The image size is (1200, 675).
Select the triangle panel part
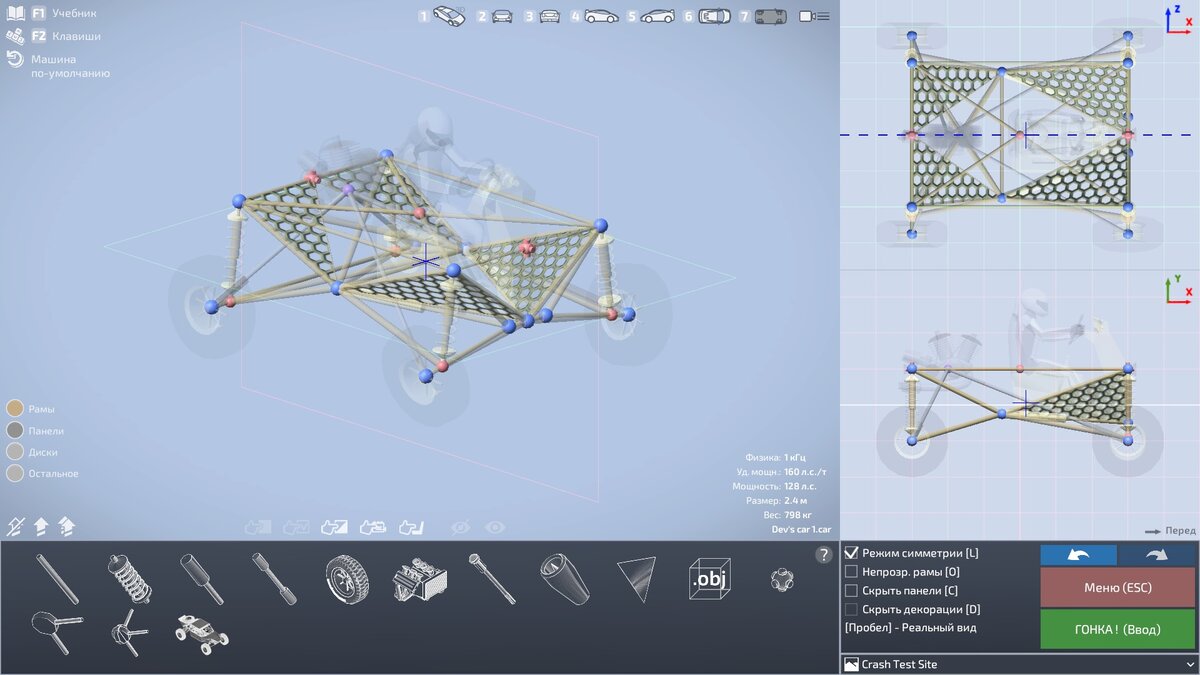click(x=637, y=579)
